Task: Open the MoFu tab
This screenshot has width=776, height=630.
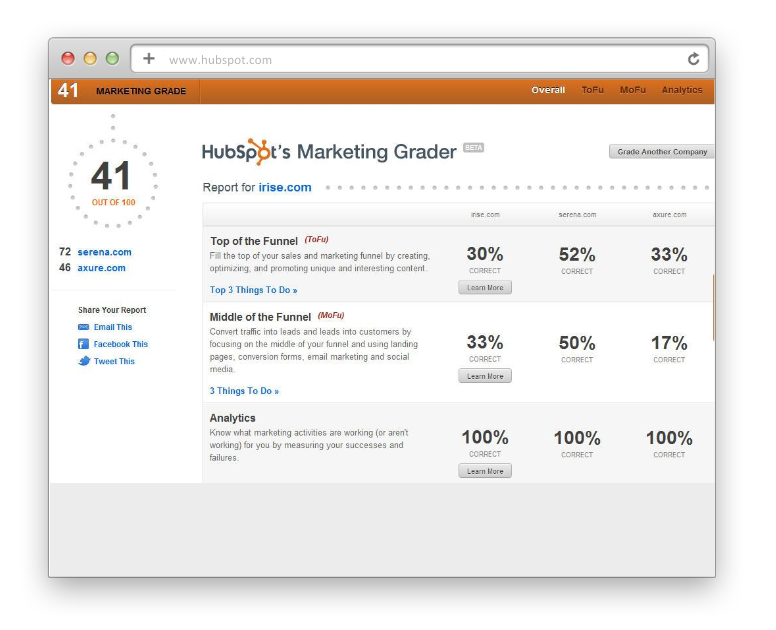Action: coord(632,90)
